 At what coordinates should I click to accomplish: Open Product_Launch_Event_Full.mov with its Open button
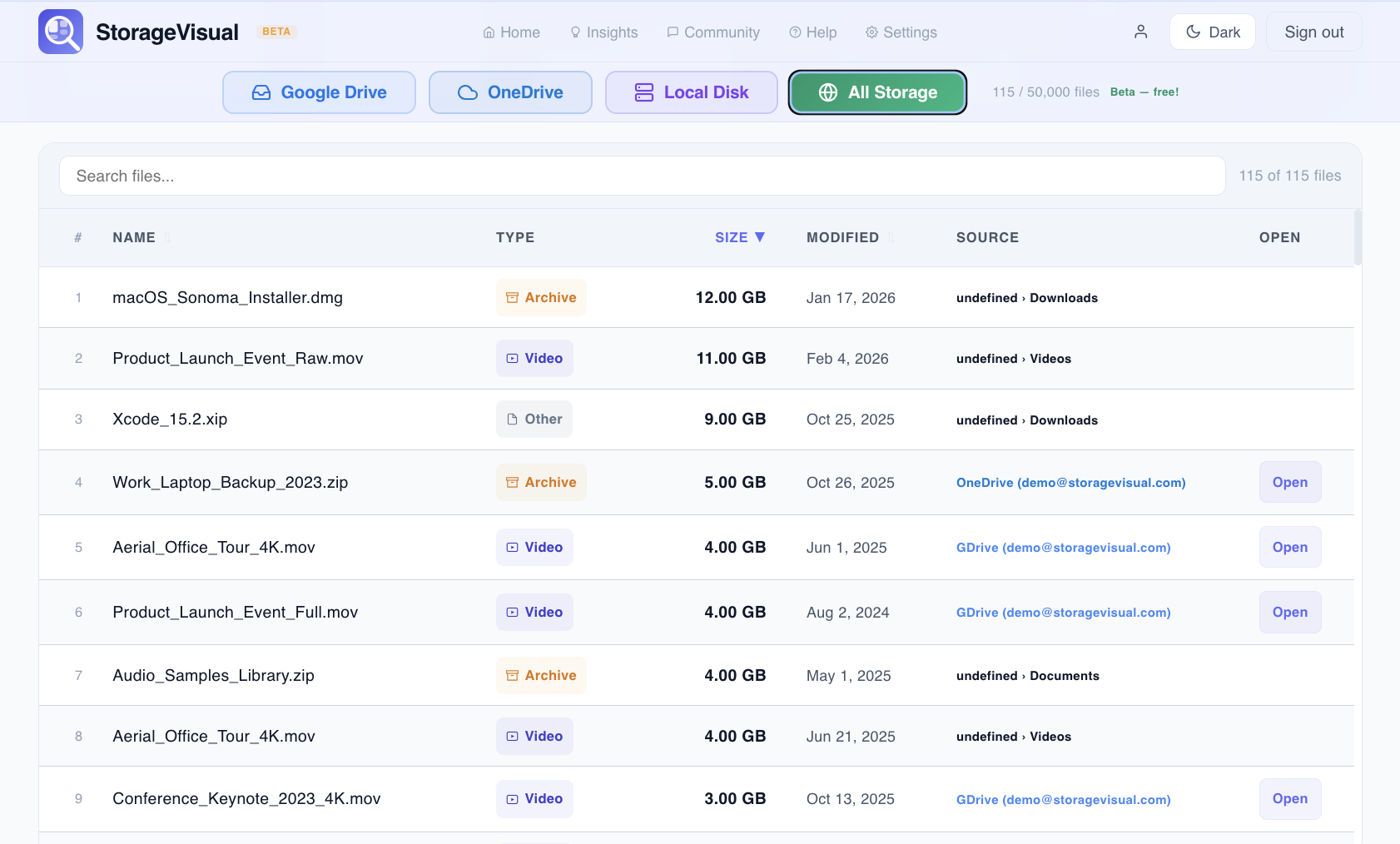coord(1290,612)
